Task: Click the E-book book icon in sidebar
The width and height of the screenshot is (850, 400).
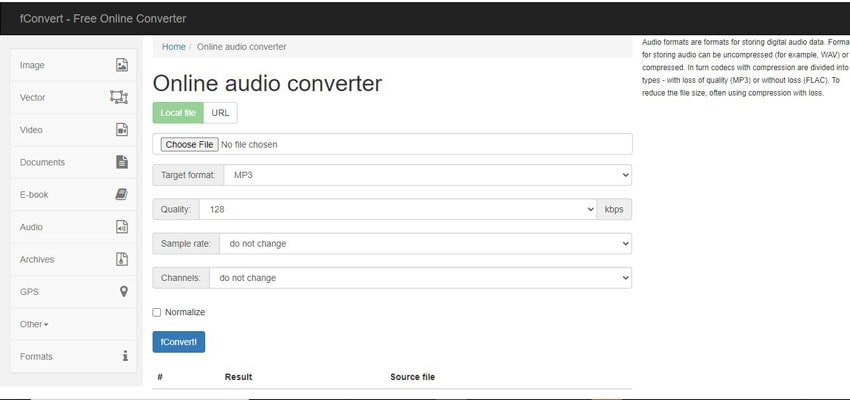Action: coord(121,195)
